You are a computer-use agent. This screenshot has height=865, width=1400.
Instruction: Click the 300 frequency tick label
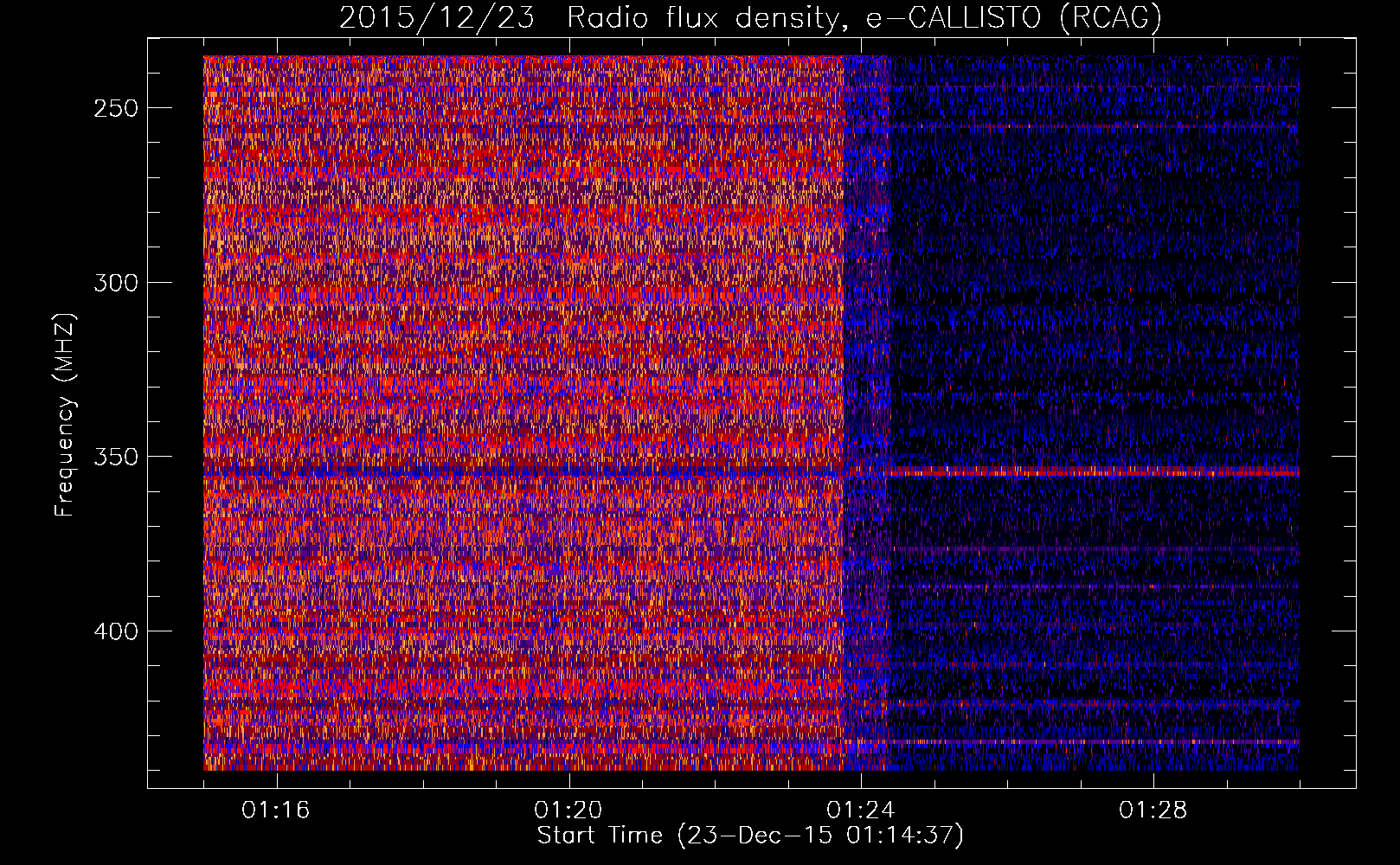115,283
